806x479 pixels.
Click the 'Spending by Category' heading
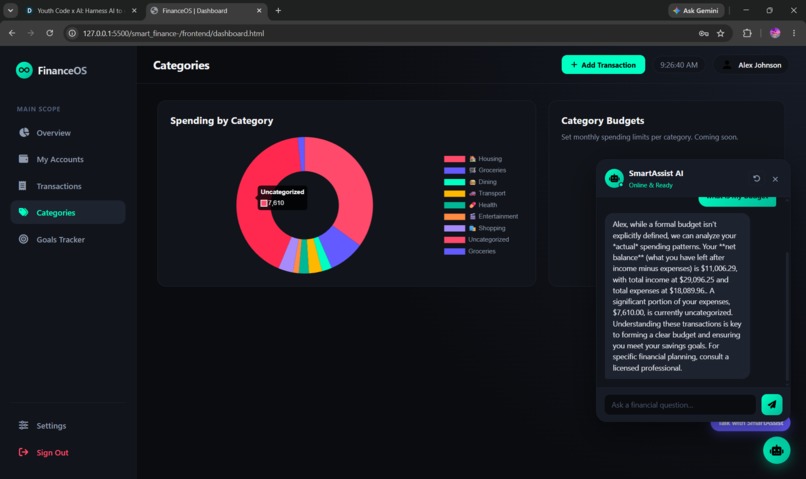222,121
